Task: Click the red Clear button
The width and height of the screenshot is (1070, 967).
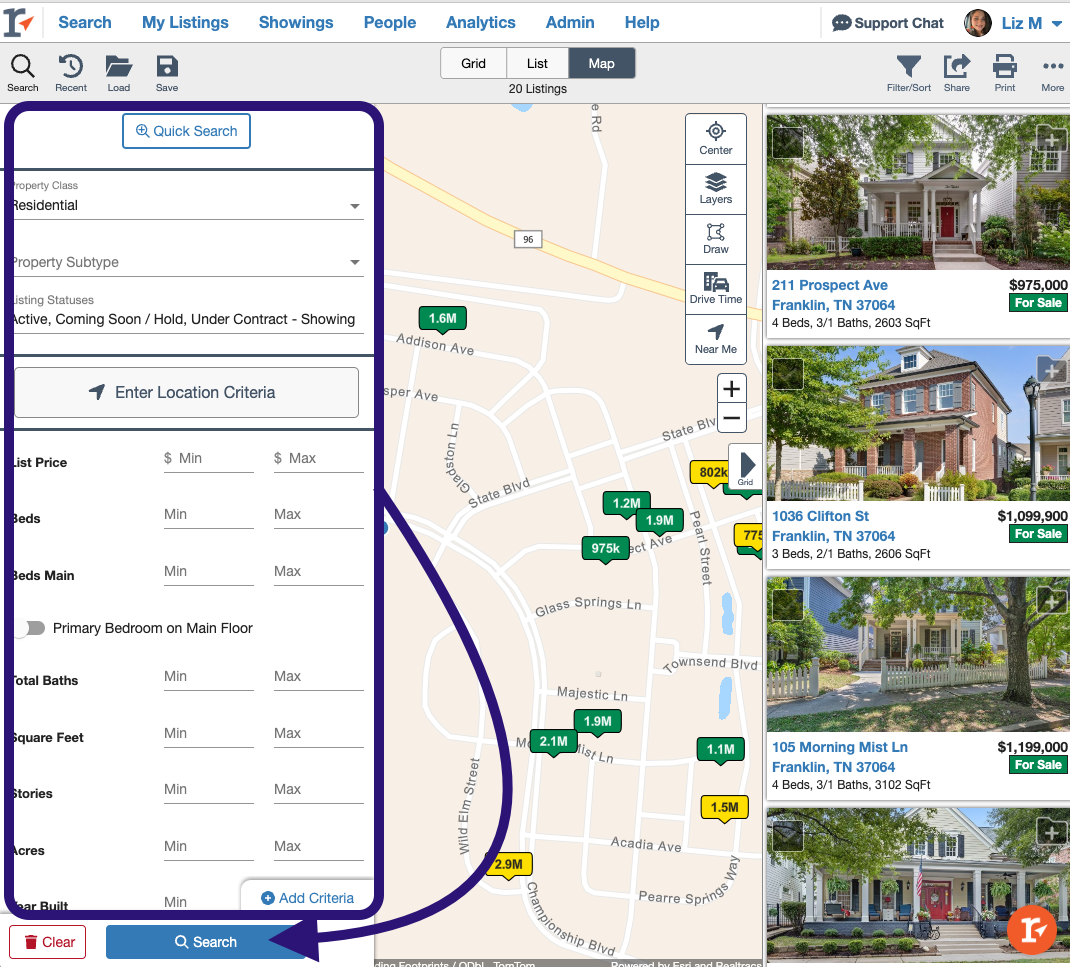Action: 48,942
